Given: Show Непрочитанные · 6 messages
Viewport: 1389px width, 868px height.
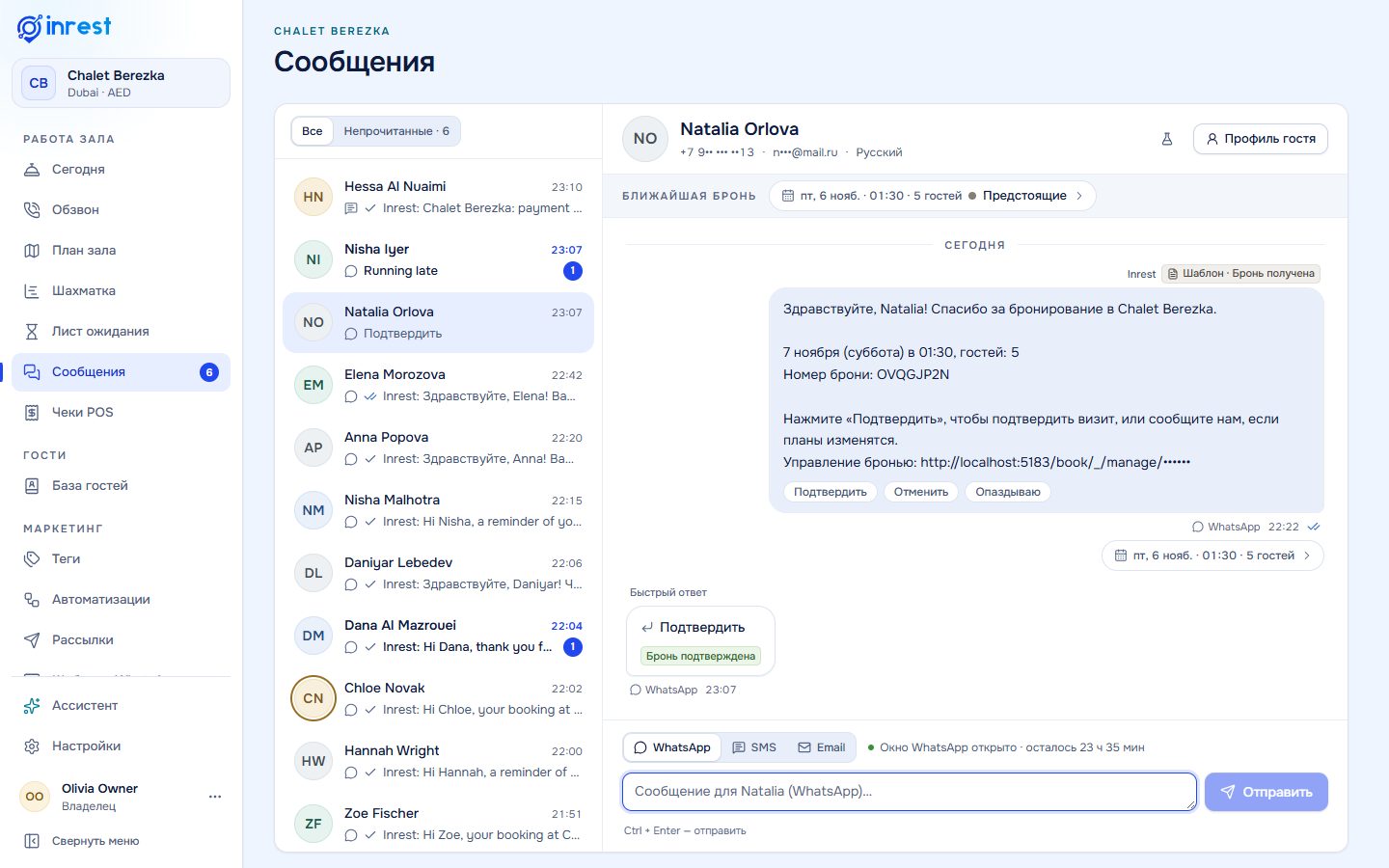Looking at the screenshot, I should [396, 131].
